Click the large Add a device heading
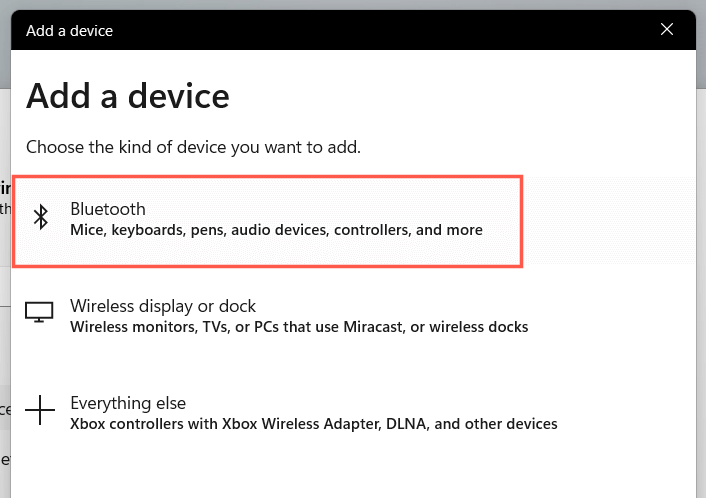The image size is (706, 498). (128, 96)
